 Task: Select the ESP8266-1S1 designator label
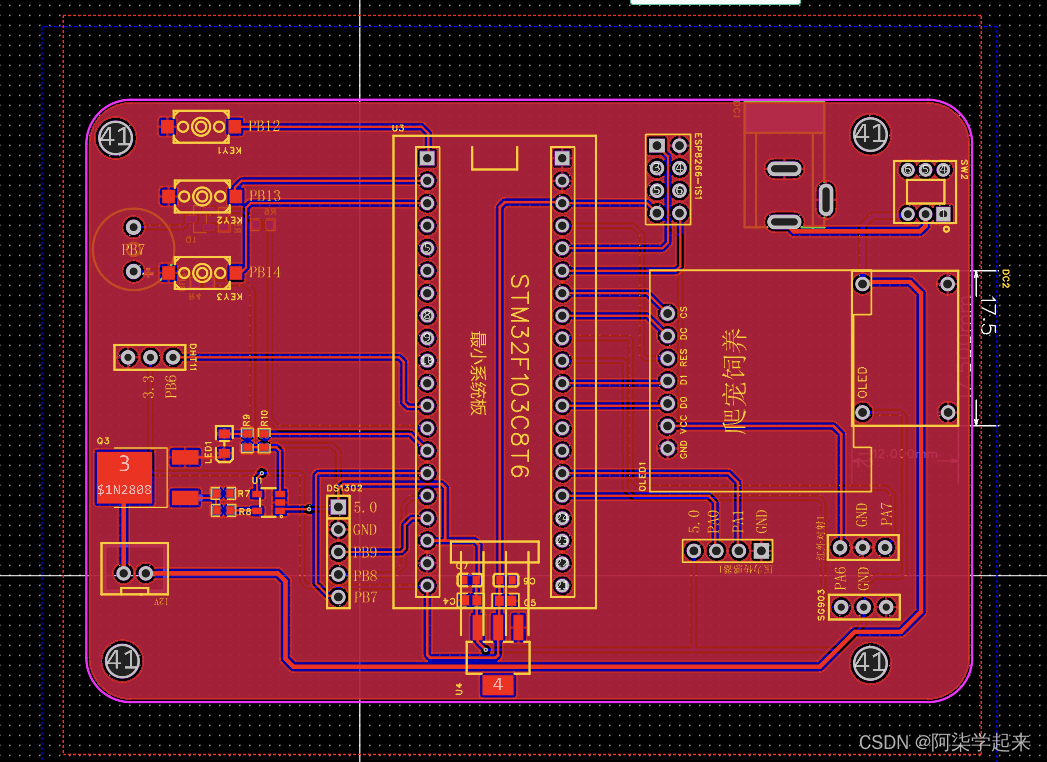(698, 166)
